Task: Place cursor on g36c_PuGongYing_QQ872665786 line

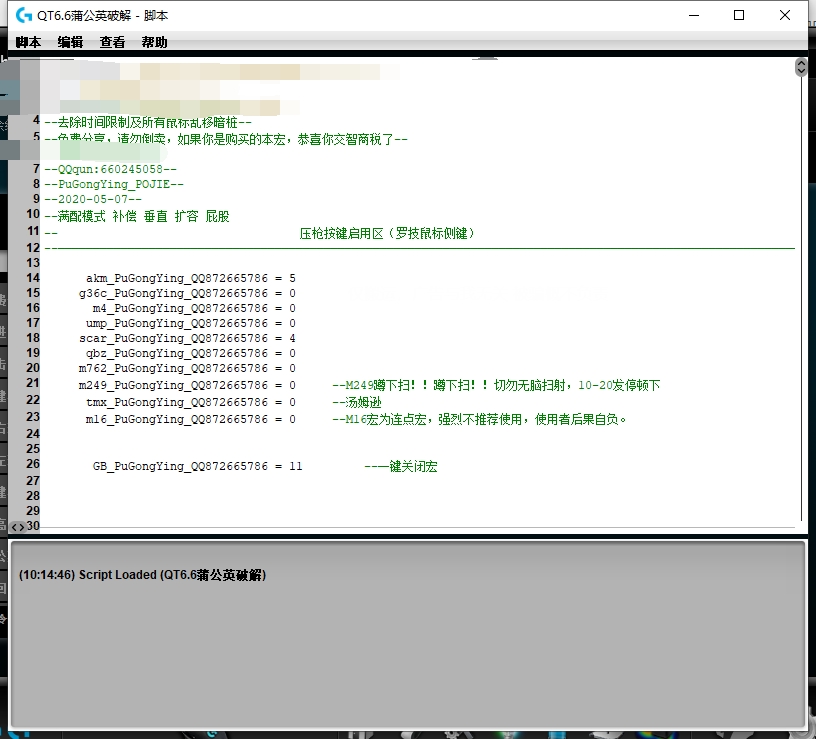Action: pos(187,294)
